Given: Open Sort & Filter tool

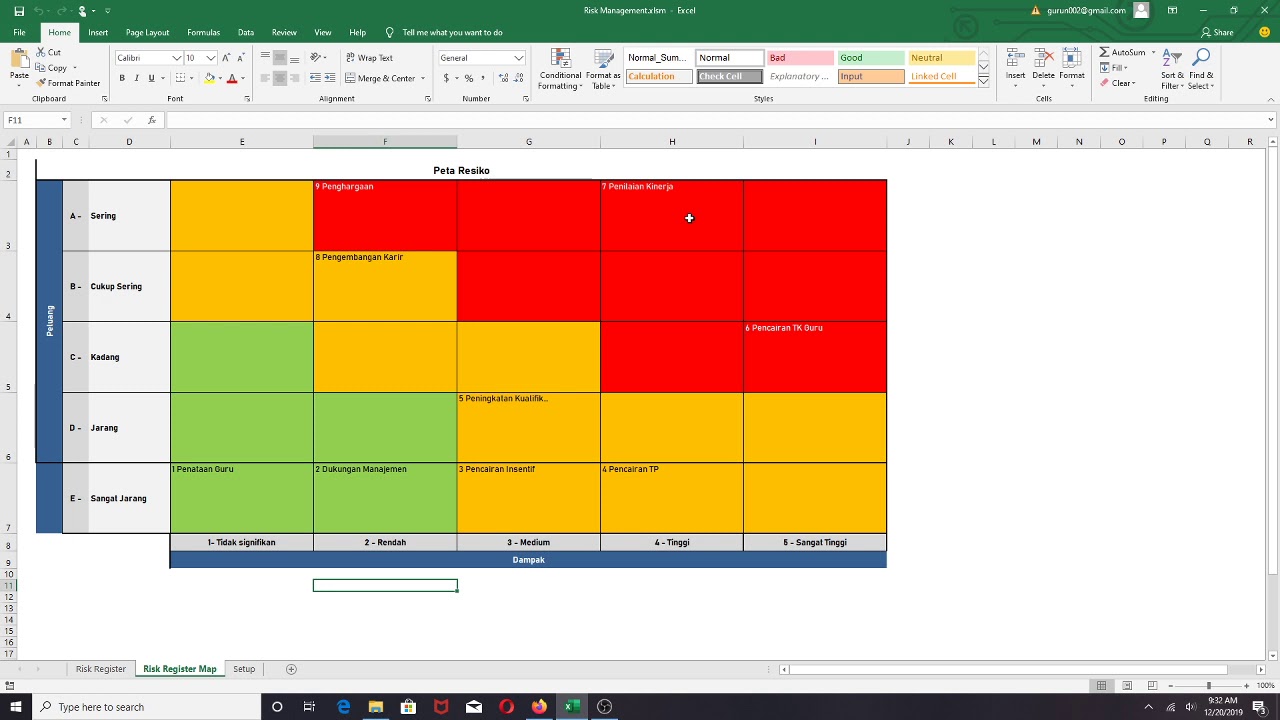Looking at the screenshot, I should coord(1173,68).
